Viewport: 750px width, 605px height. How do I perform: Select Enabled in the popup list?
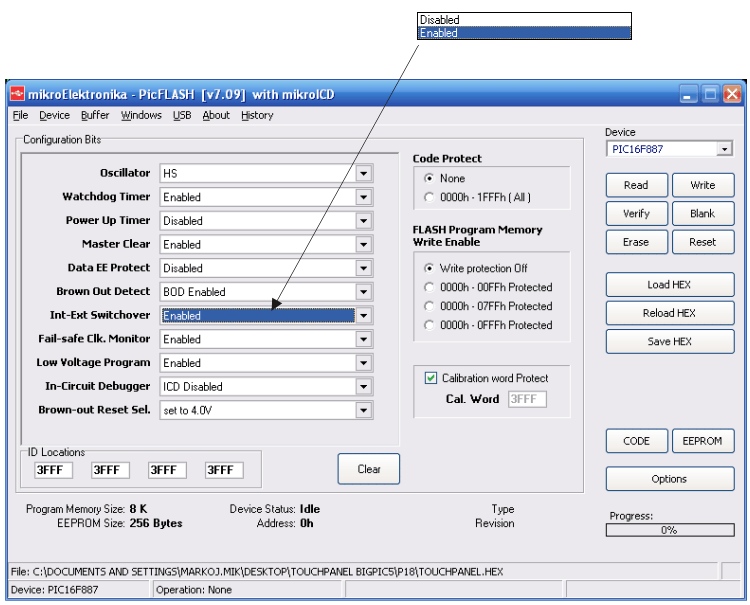pyautogui.click(x=524, y=33)
